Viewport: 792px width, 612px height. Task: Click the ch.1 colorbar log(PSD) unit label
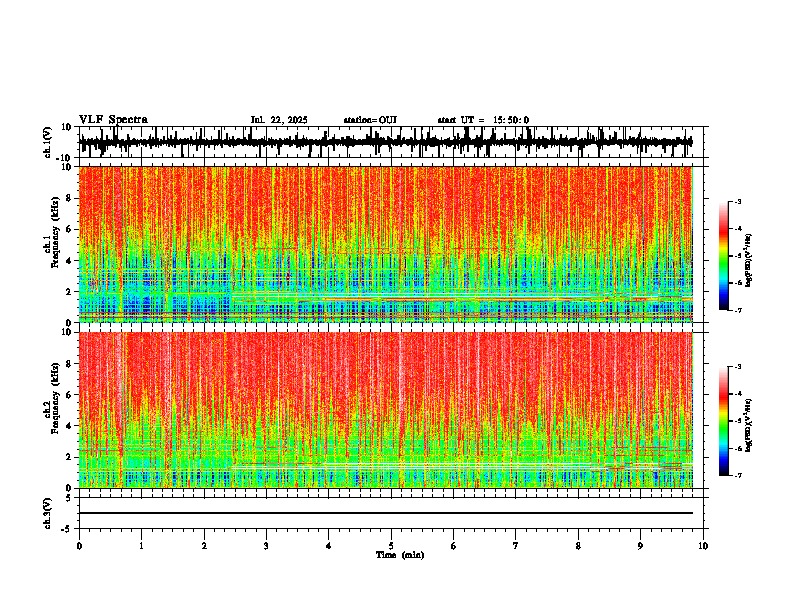(750, 261)
